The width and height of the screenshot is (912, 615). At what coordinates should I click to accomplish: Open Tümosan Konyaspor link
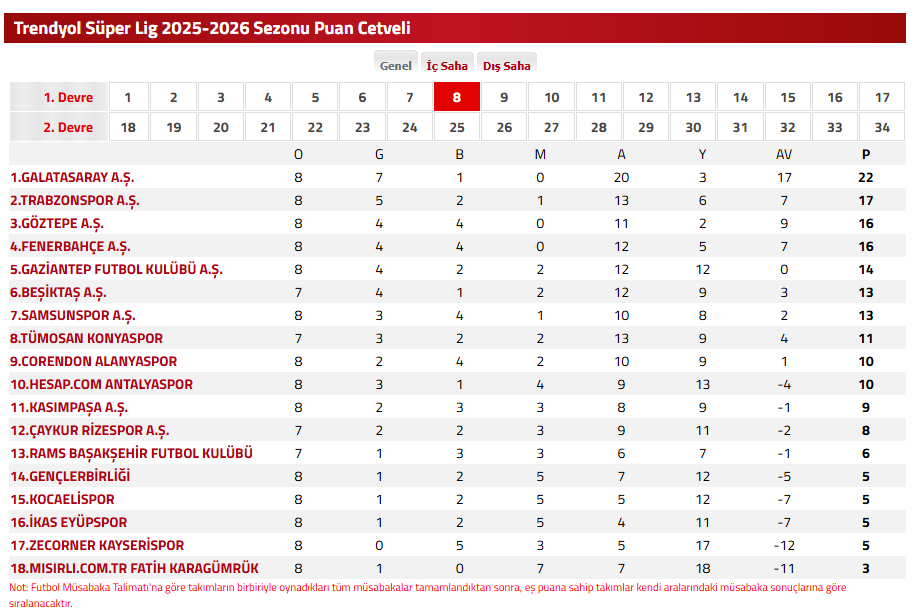tap(86, 338)
